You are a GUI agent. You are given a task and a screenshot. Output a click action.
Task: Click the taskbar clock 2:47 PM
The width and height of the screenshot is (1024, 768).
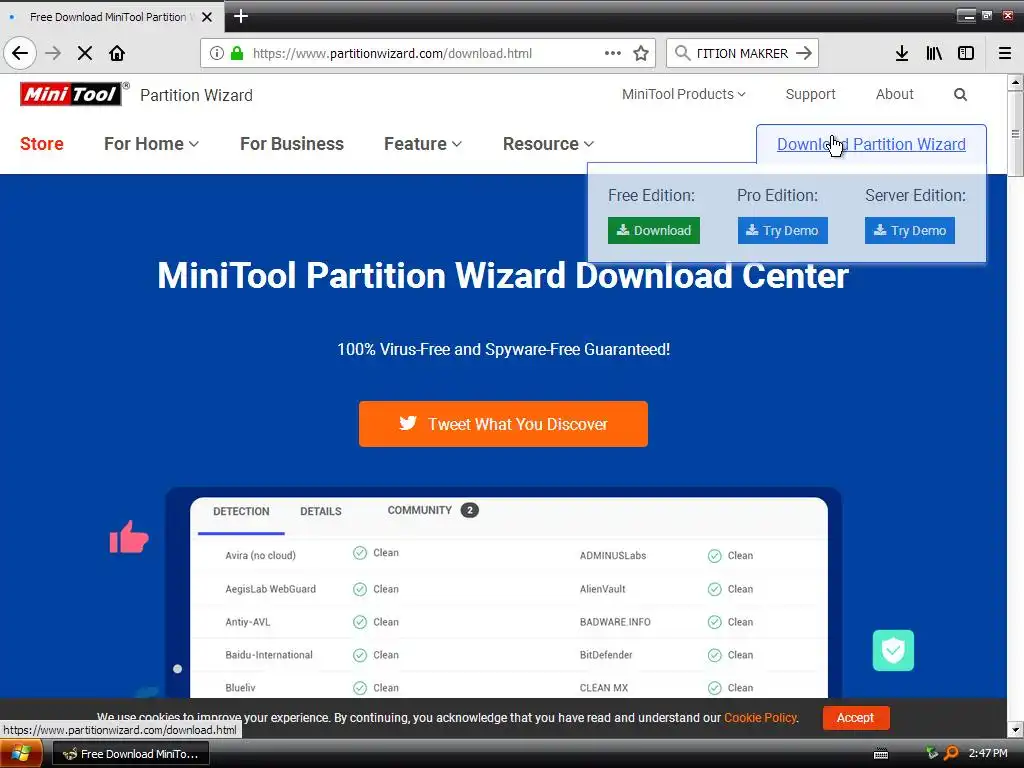pos(987,753)
